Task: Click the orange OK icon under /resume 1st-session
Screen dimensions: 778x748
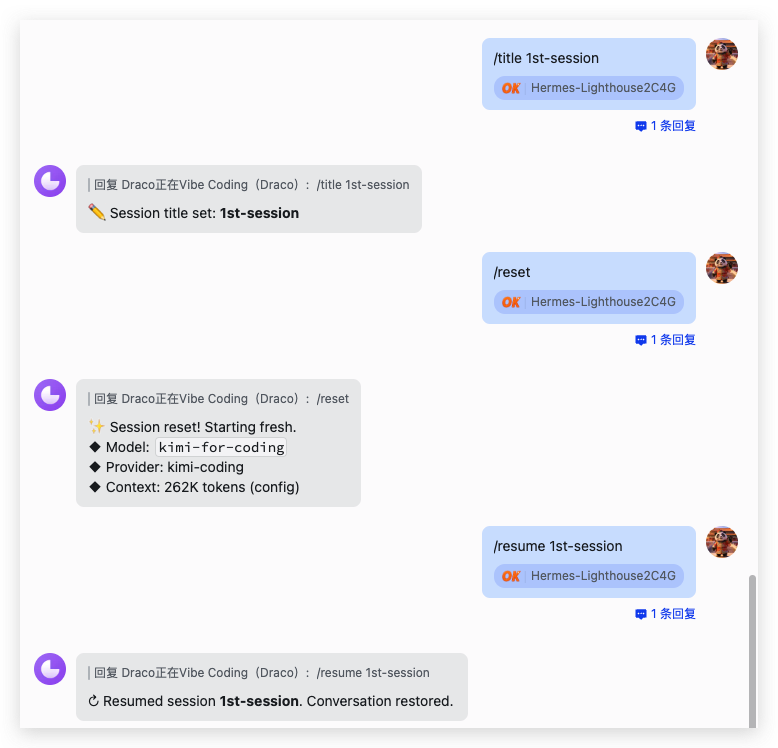Action: pos(511,576)
